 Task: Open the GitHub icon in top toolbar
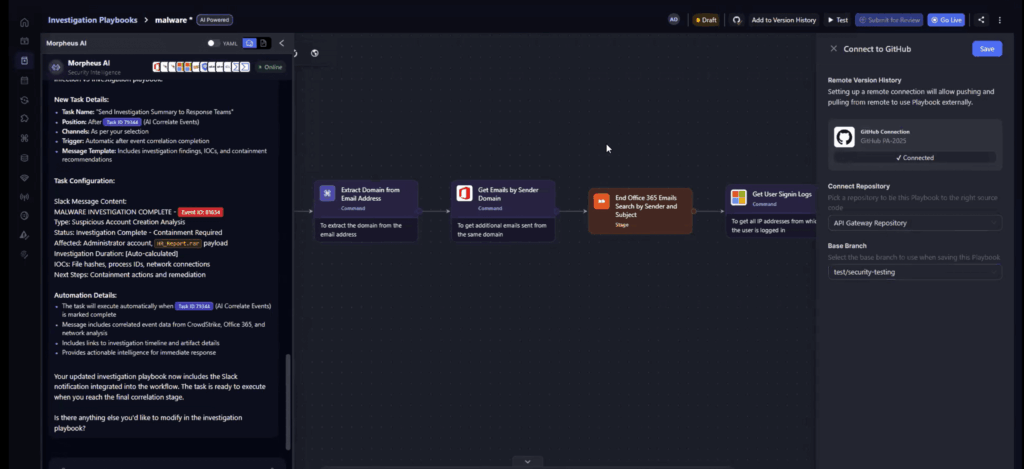click(737, 20)
